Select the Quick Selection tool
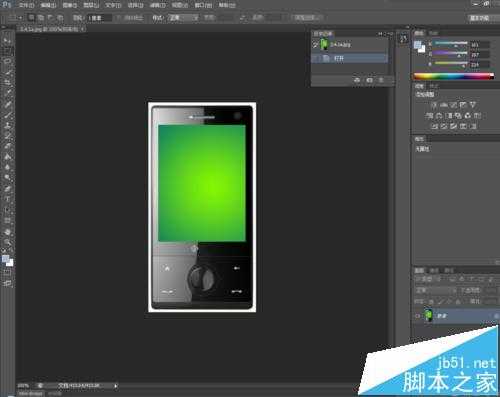 point(7,72)
